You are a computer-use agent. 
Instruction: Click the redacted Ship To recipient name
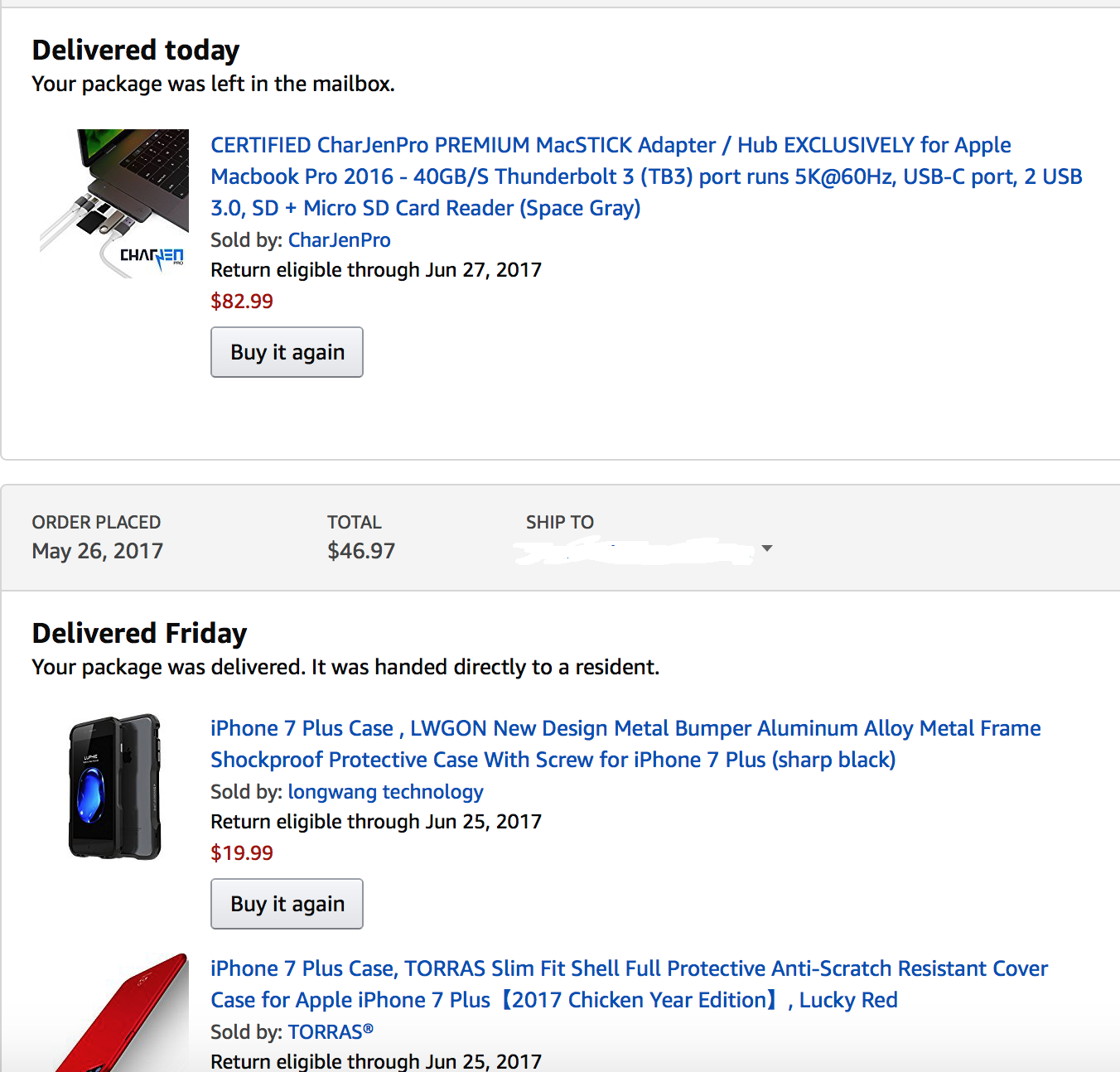tap(634, 551)
